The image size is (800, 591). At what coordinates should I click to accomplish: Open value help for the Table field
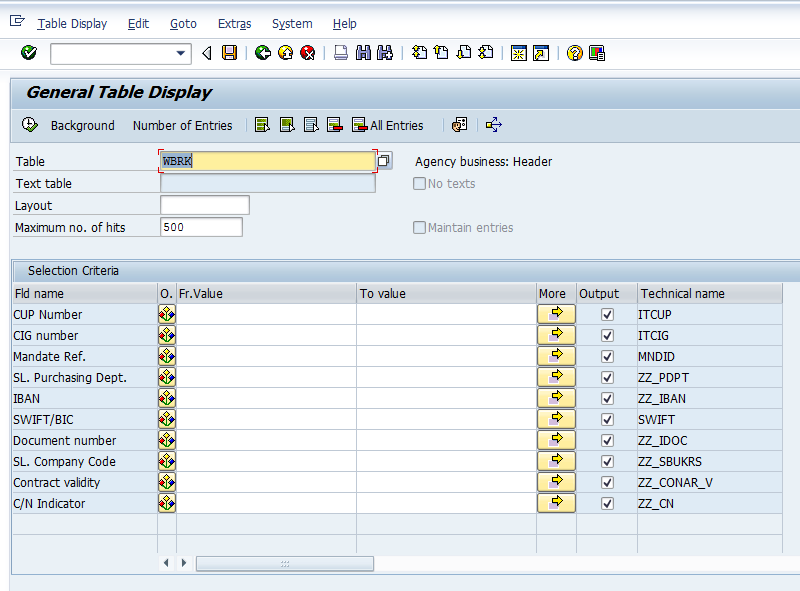click(x=383, y=160)
